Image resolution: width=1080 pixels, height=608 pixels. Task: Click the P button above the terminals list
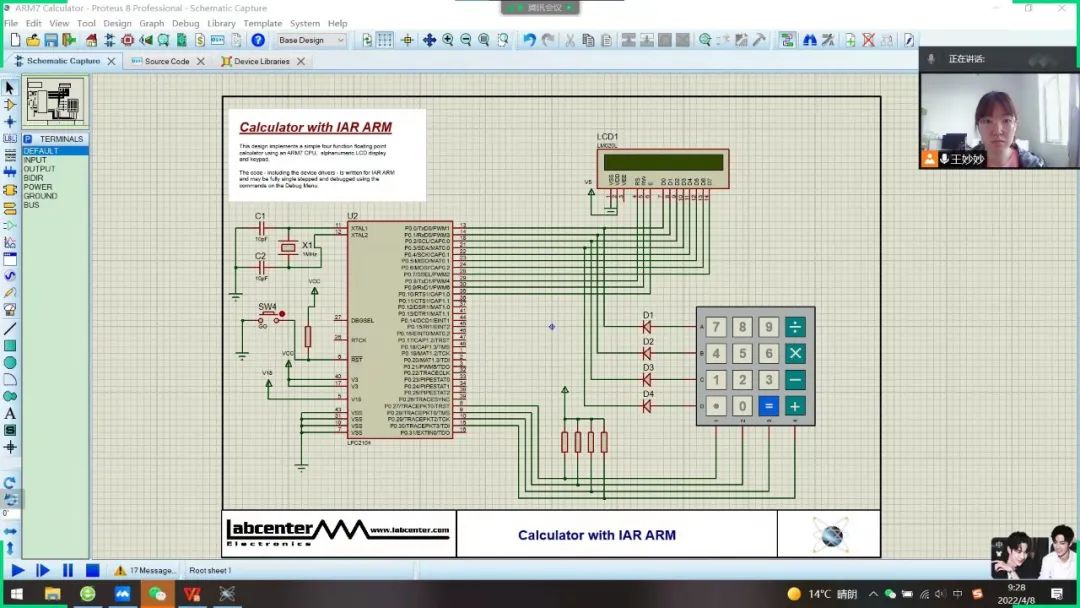click(x=28, y=139)
